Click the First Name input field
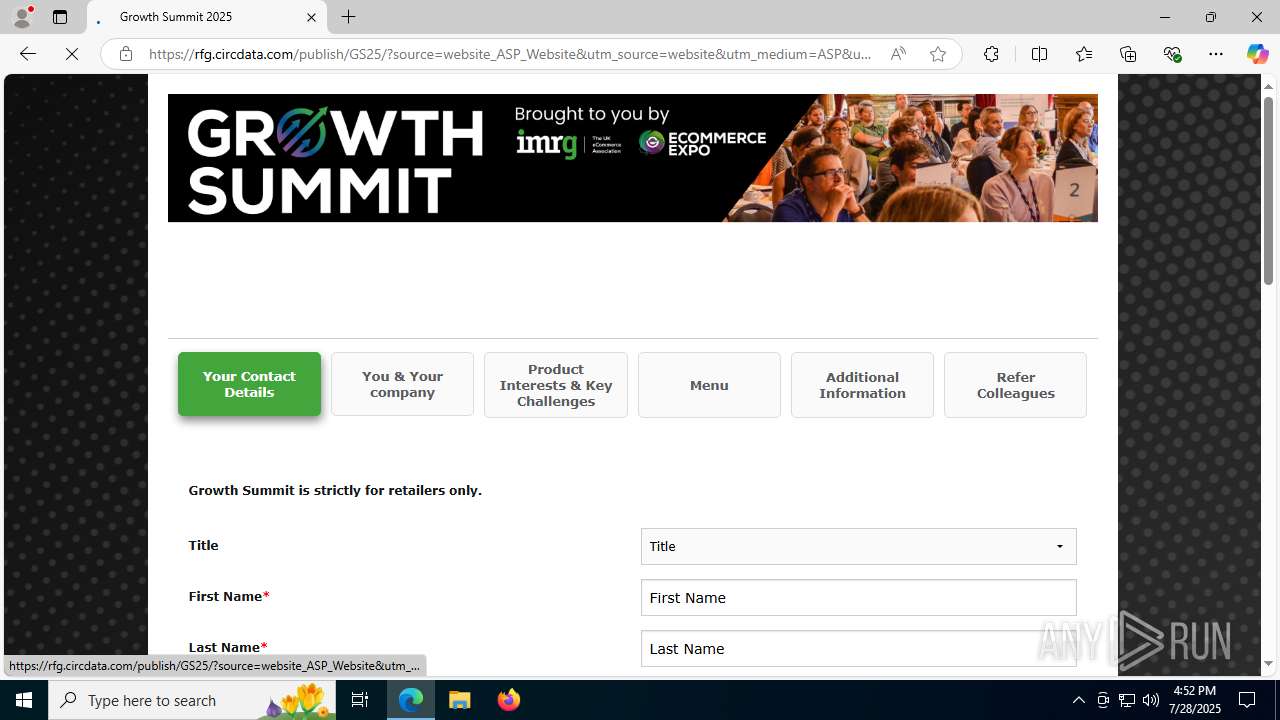1280x720 pixels. pyautogui.click(x=858, y=597)
